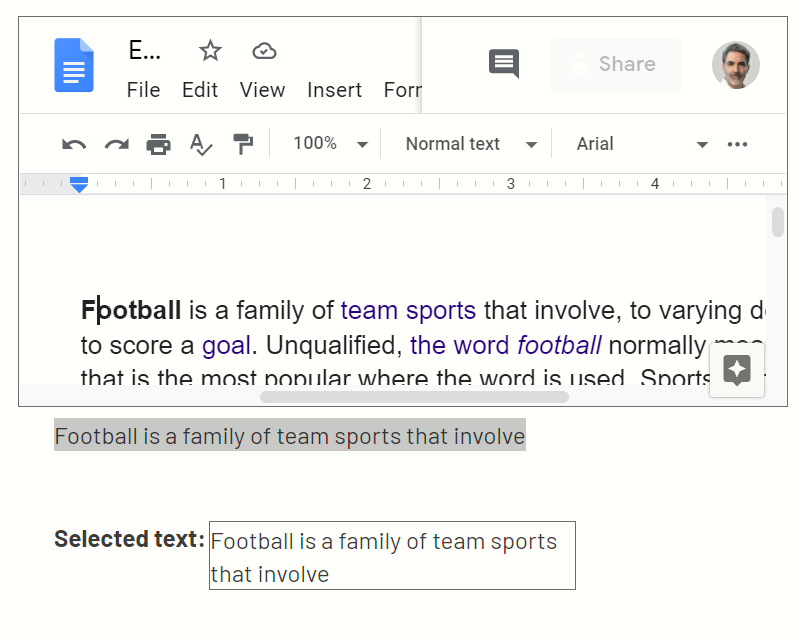Click the highlighted Football sentence below document
This screenshot has height=639, width=804.
click(290, 435)
